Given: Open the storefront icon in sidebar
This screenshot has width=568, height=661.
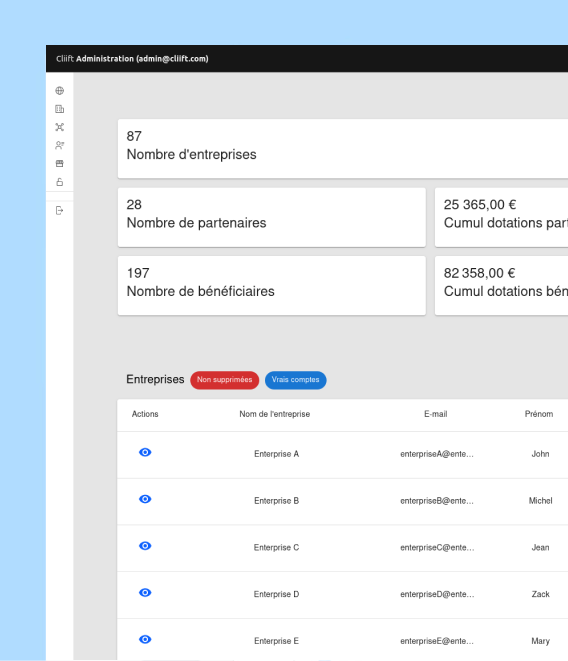Looking at the screenshot, I should [x=59, y=164].
